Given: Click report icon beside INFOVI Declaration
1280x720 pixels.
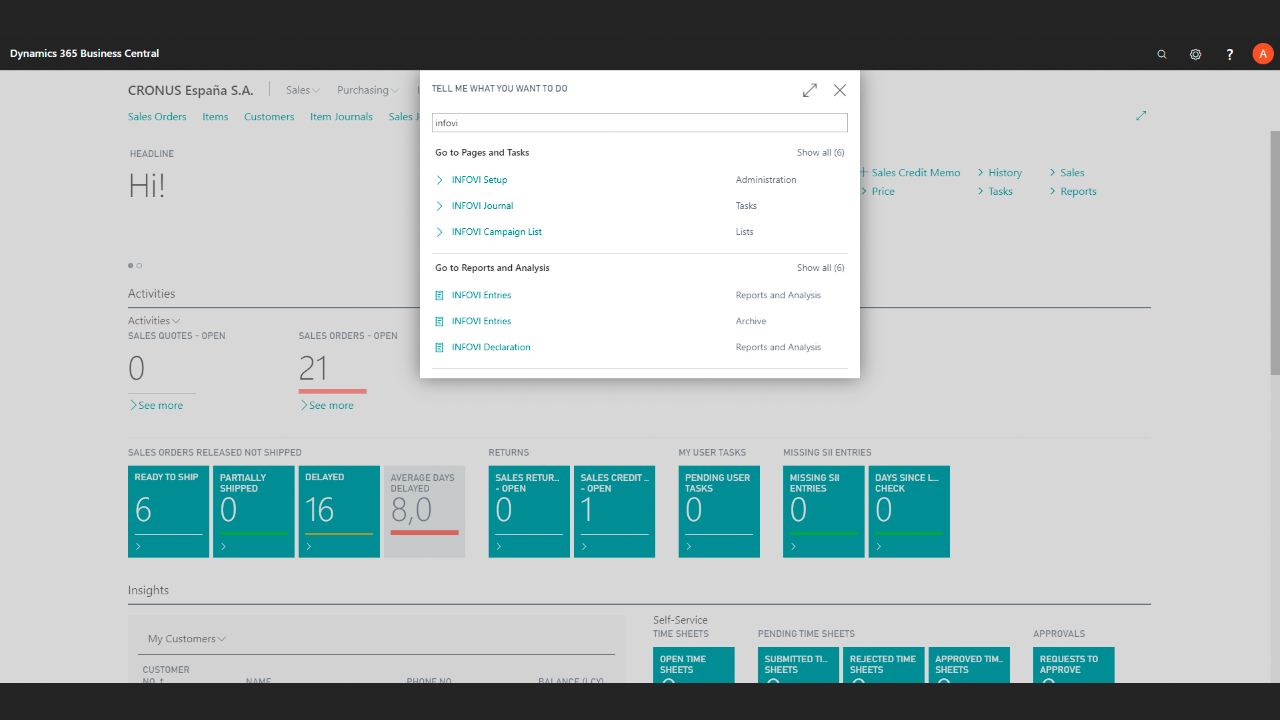Looking at the screenshot, I should 439,347.
